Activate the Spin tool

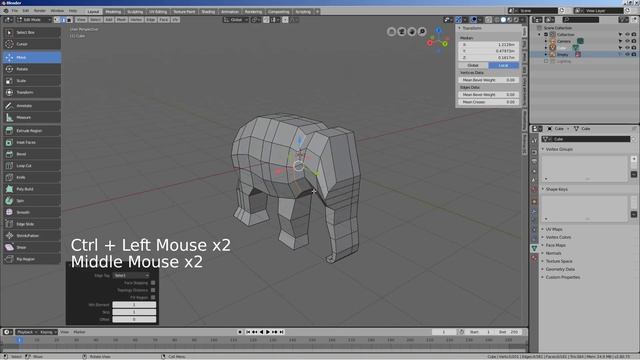(32, 201)
